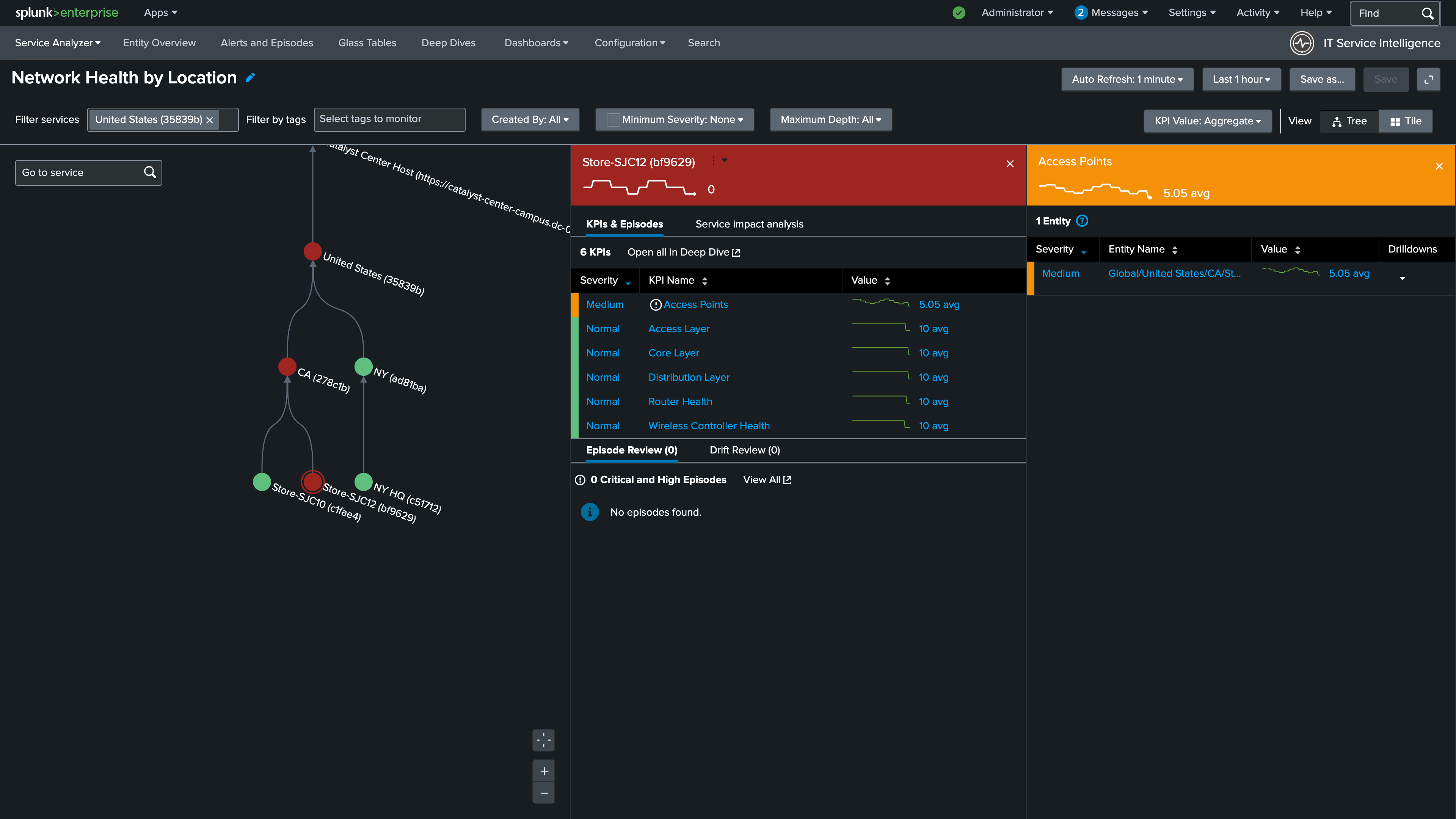The height and width of the screenshot is (819, 1456).
Task: Click the Messages count badge
Action: click(1080, 13)
